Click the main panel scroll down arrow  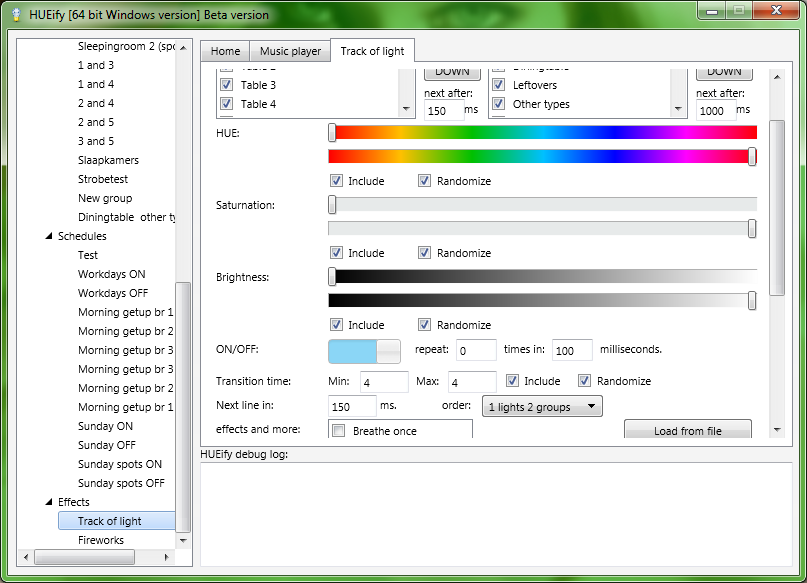tap(777, 430)
